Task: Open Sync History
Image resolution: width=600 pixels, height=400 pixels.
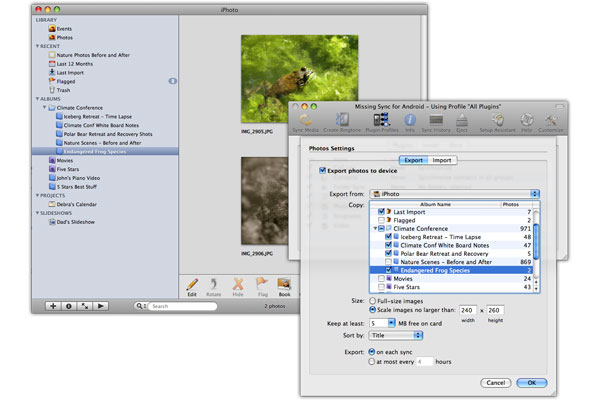Action: pyautogui.click(x=436, y=121)
